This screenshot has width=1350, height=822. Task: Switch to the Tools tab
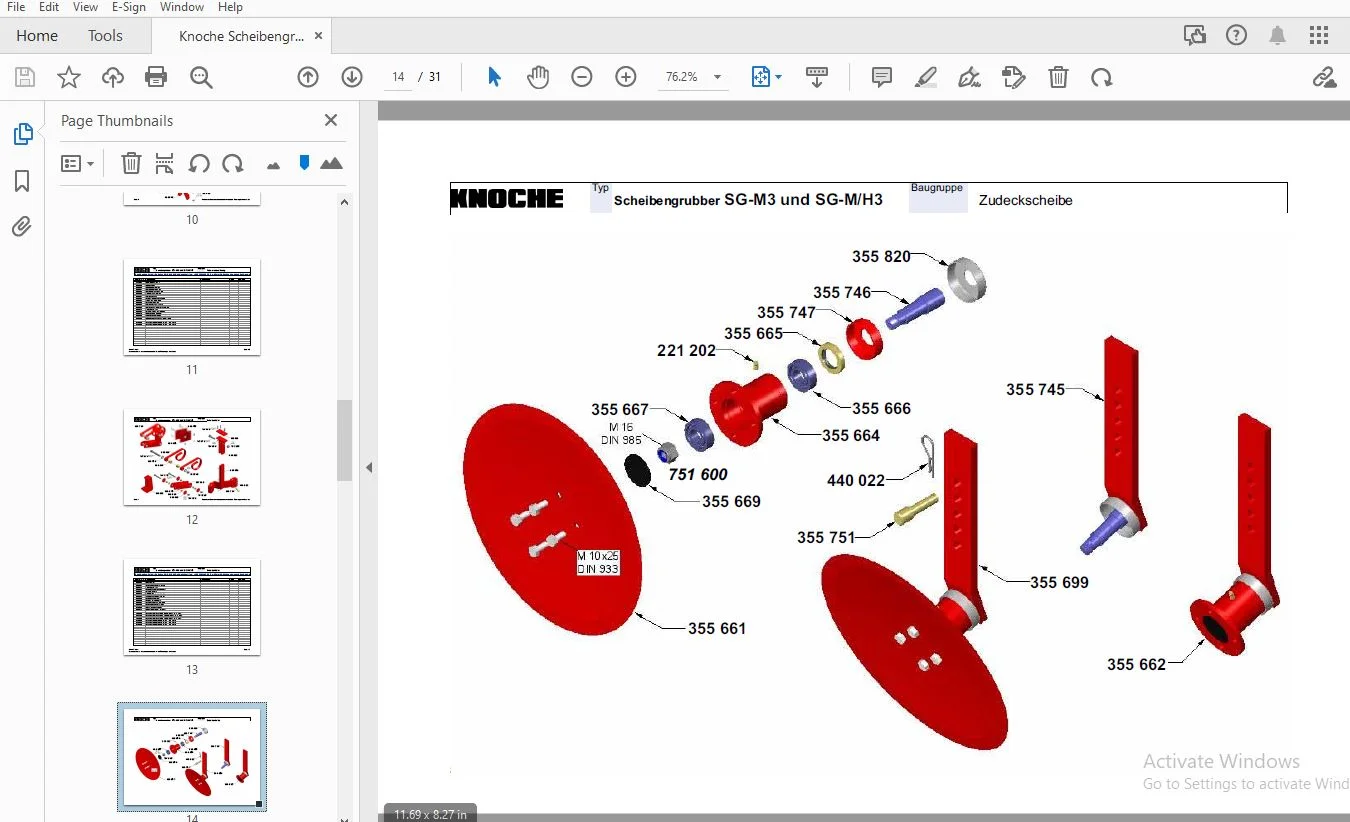(x=105, y=36)
